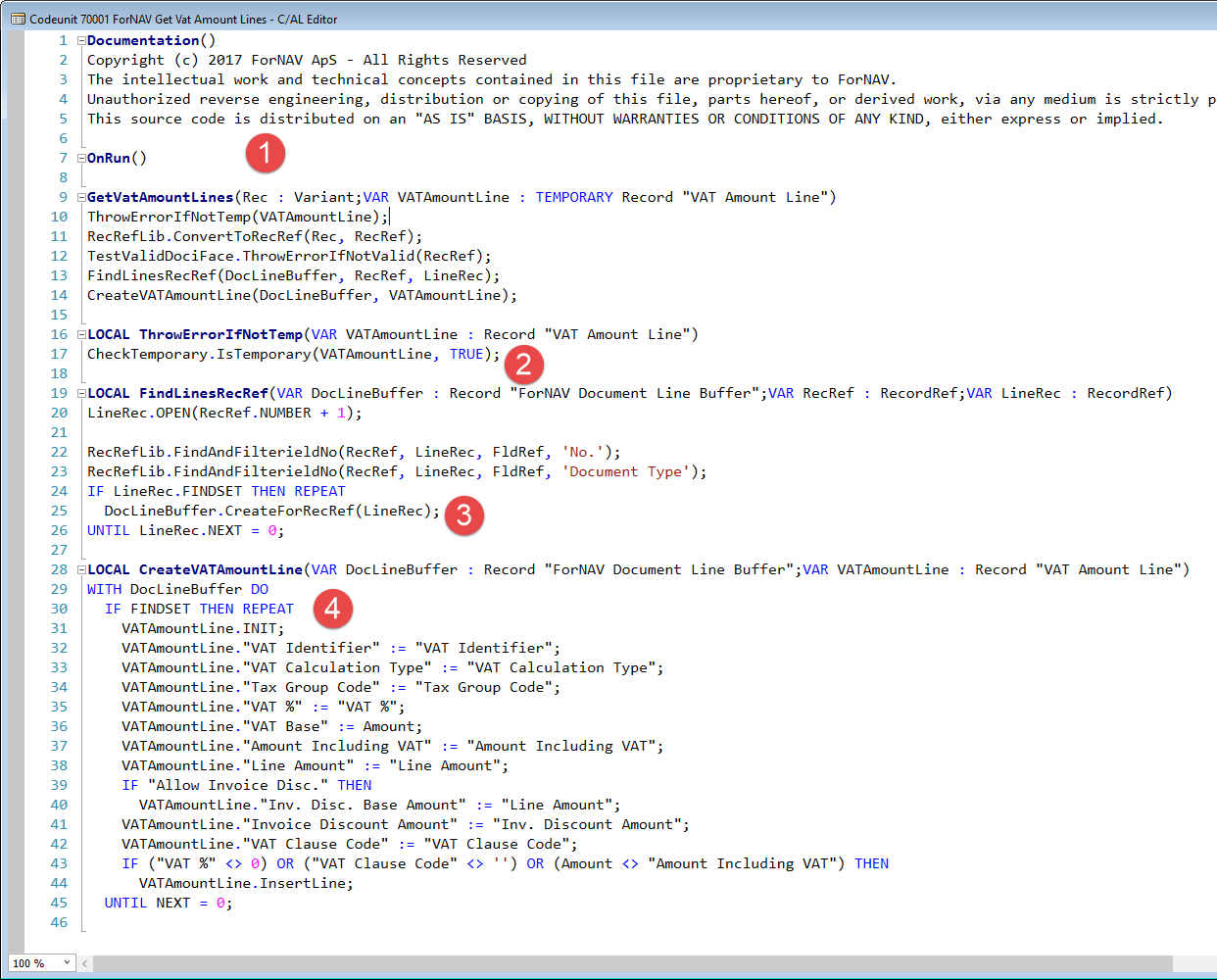The image size is (1217, 980).
Task: Open the 100 % zoom dropdown
Action: (67, 963)
